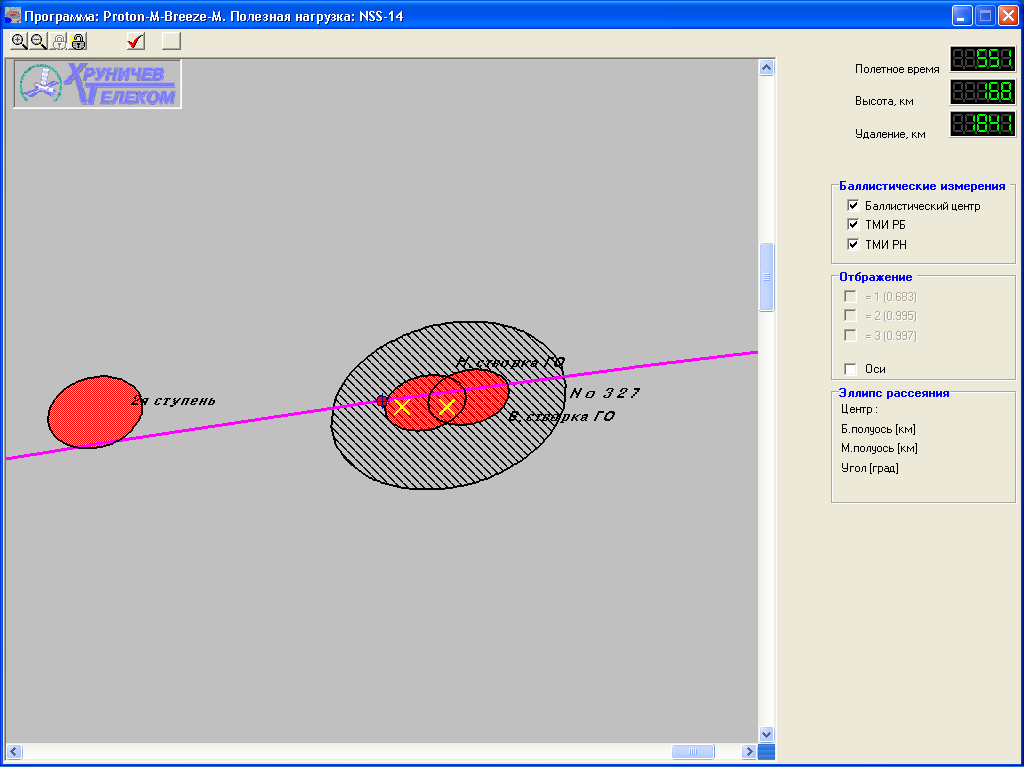Click the vertical scrollbar up arrow

coord(767,68)
